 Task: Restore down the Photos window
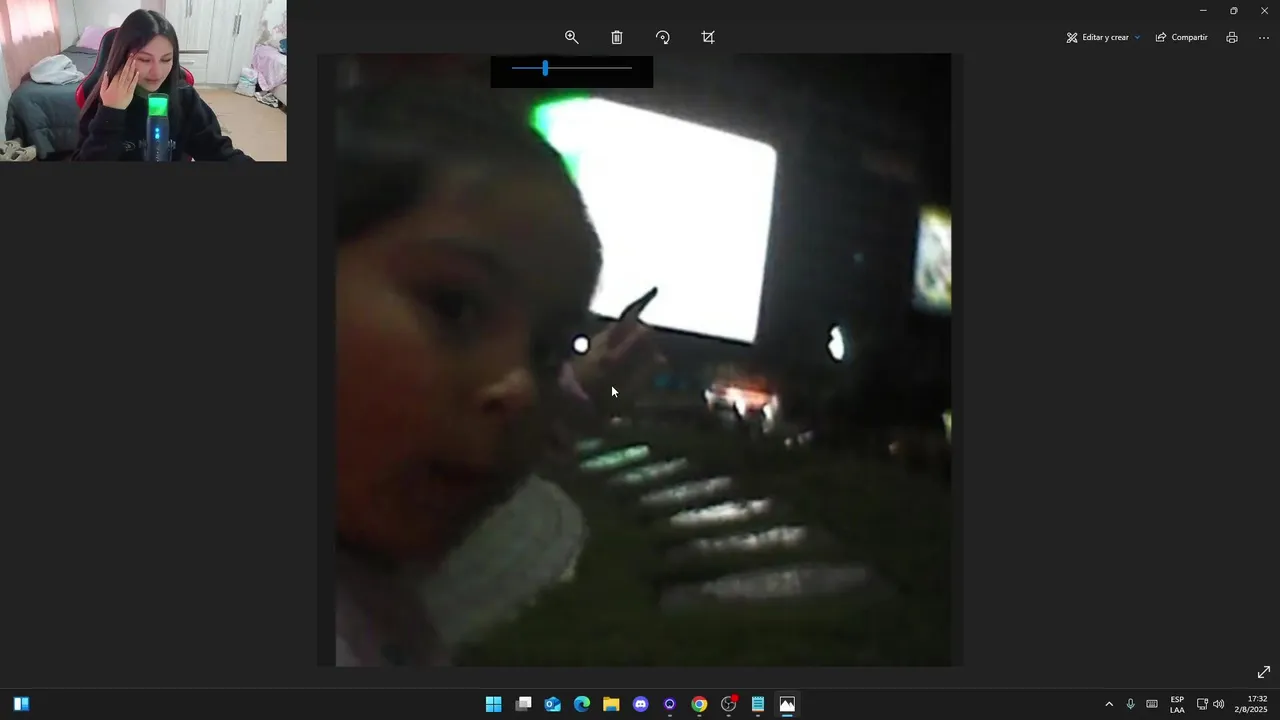(x=1233, y=10)
